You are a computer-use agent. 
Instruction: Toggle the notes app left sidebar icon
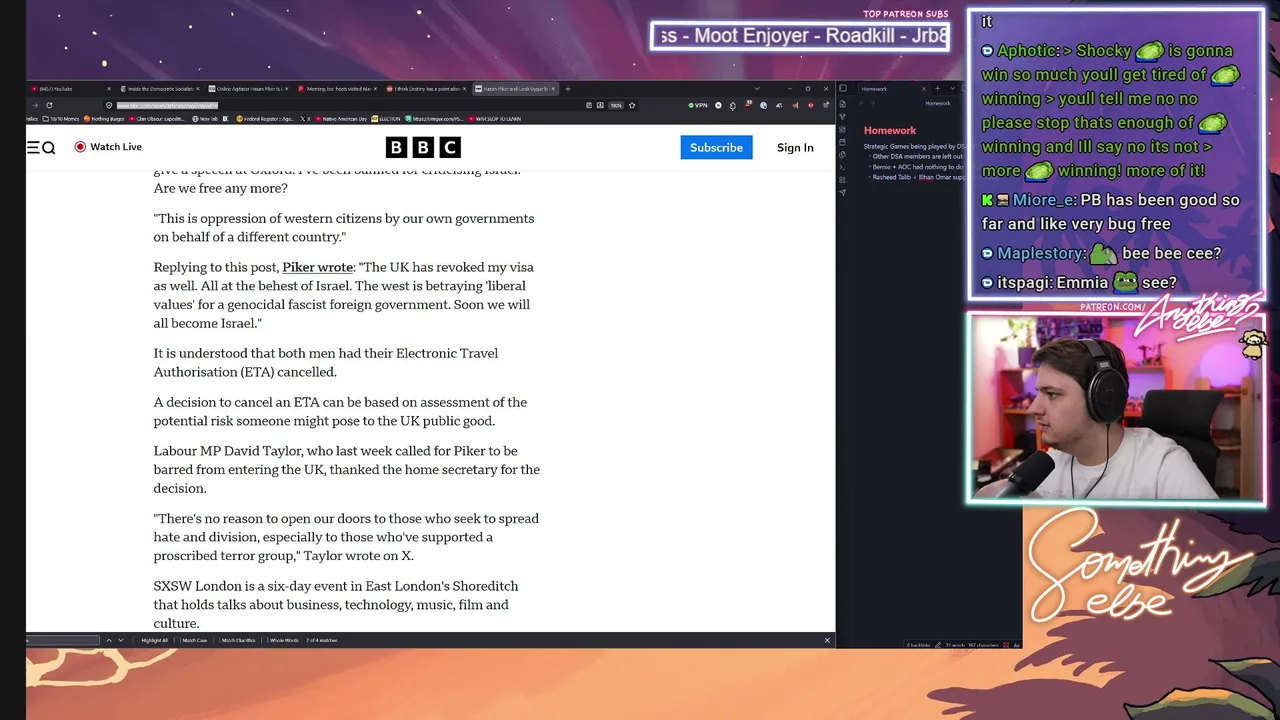tap(843, 89)
